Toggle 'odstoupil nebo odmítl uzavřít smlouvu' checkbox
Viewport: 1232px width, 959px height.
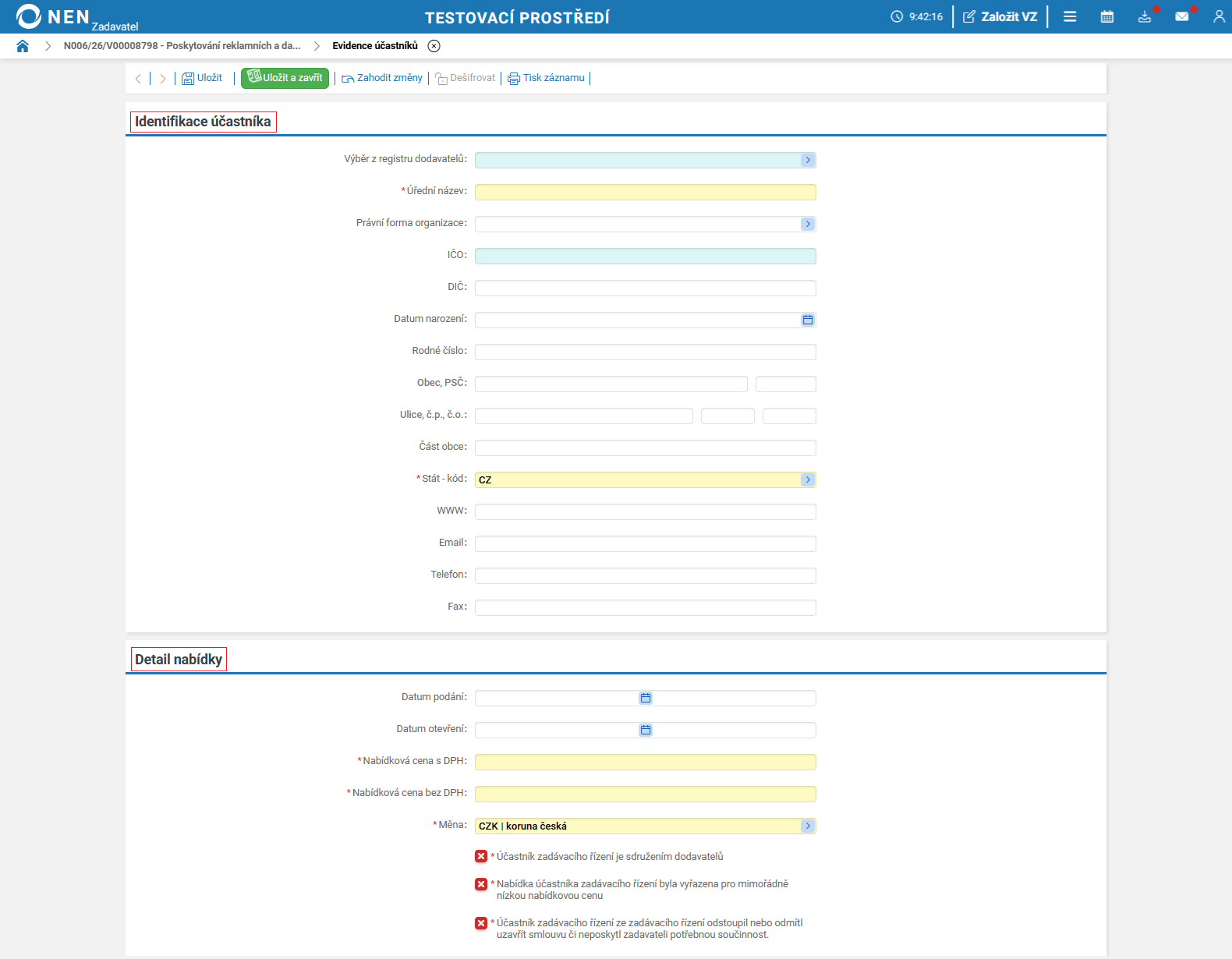481,922
